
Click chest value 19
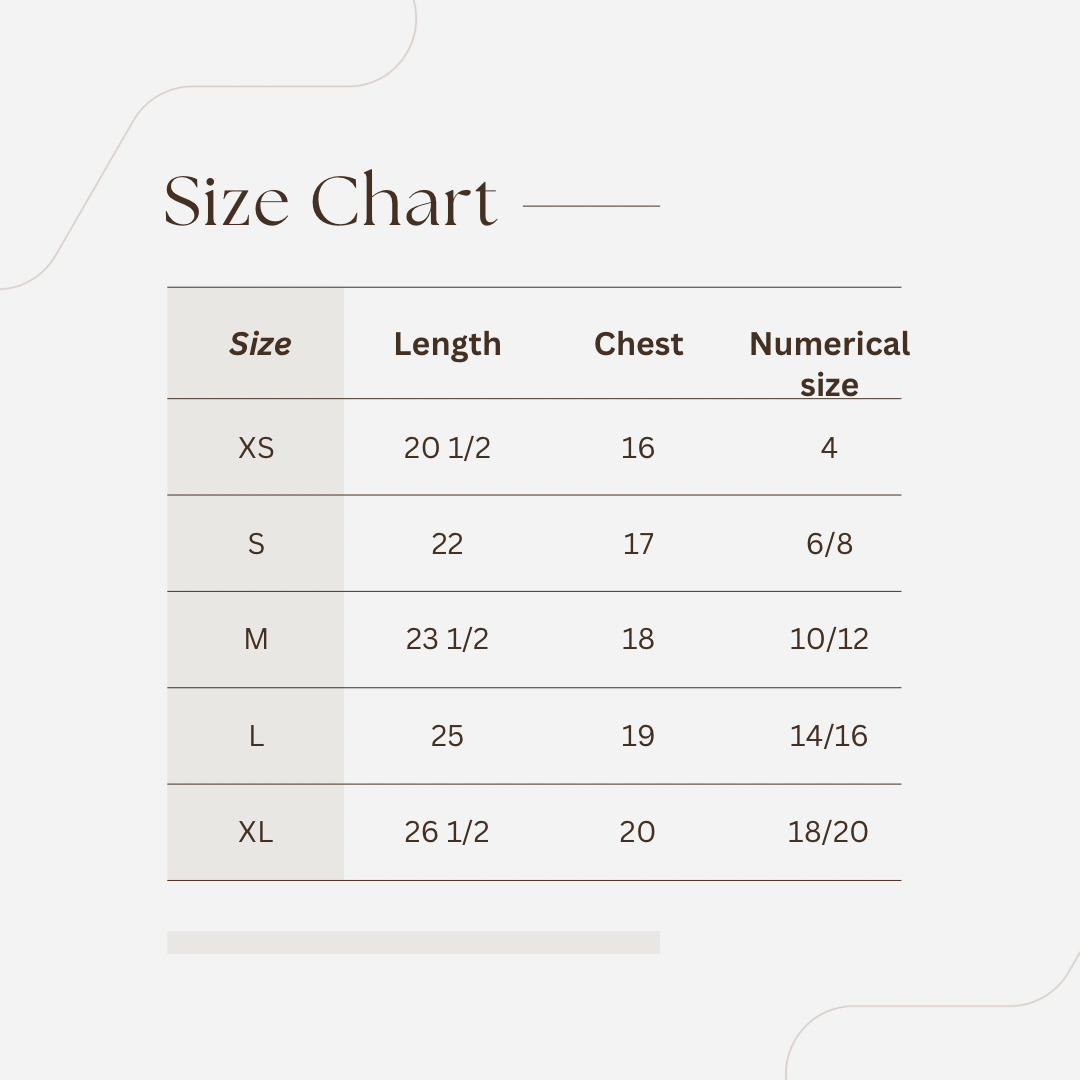click(638, 736)
